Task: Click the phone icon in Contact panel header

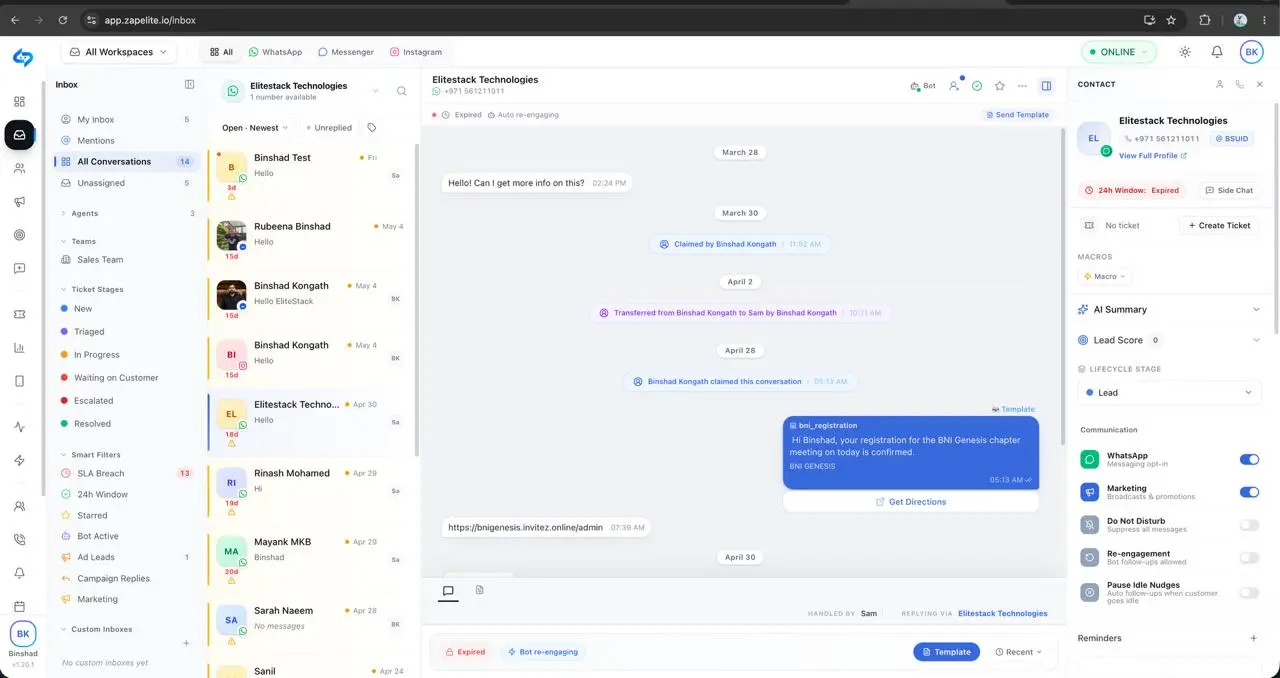Action: (1239, 85)
